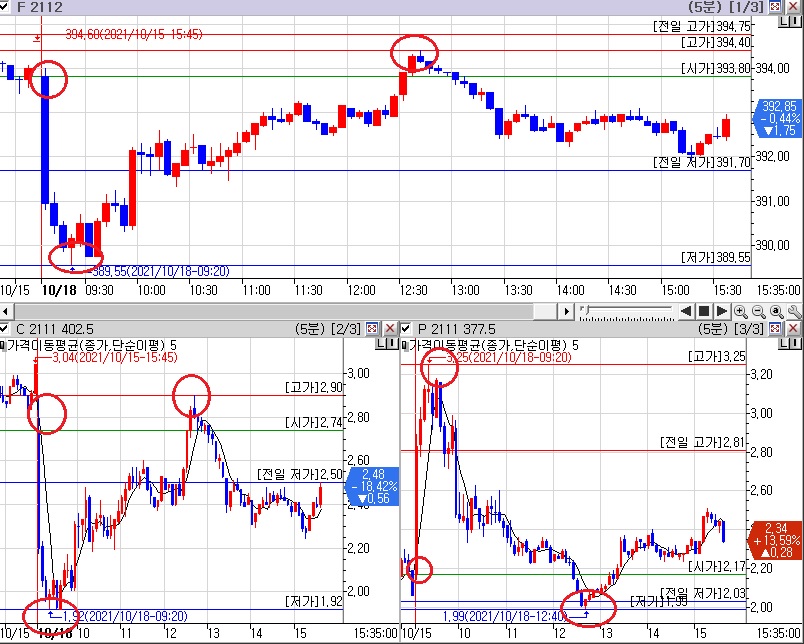This screenshot has height=644, width=804.
Task: Click the [시가]393.80 label
Action: tap(716, 68)
